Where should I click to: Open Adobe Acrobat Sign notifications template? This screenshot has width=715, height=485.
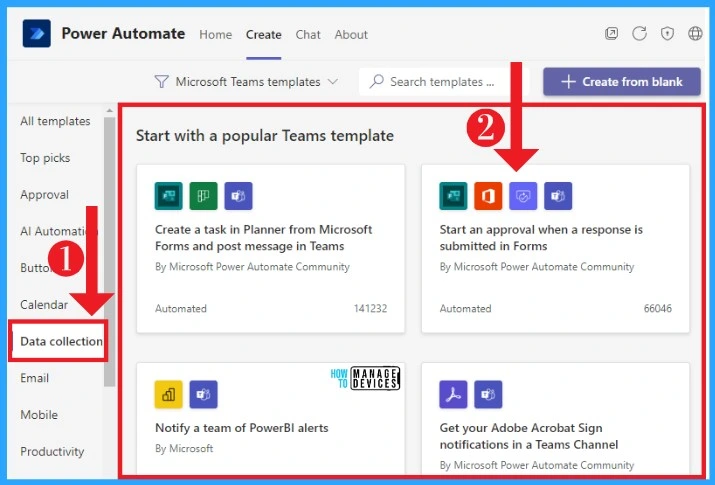coord(529,436)
